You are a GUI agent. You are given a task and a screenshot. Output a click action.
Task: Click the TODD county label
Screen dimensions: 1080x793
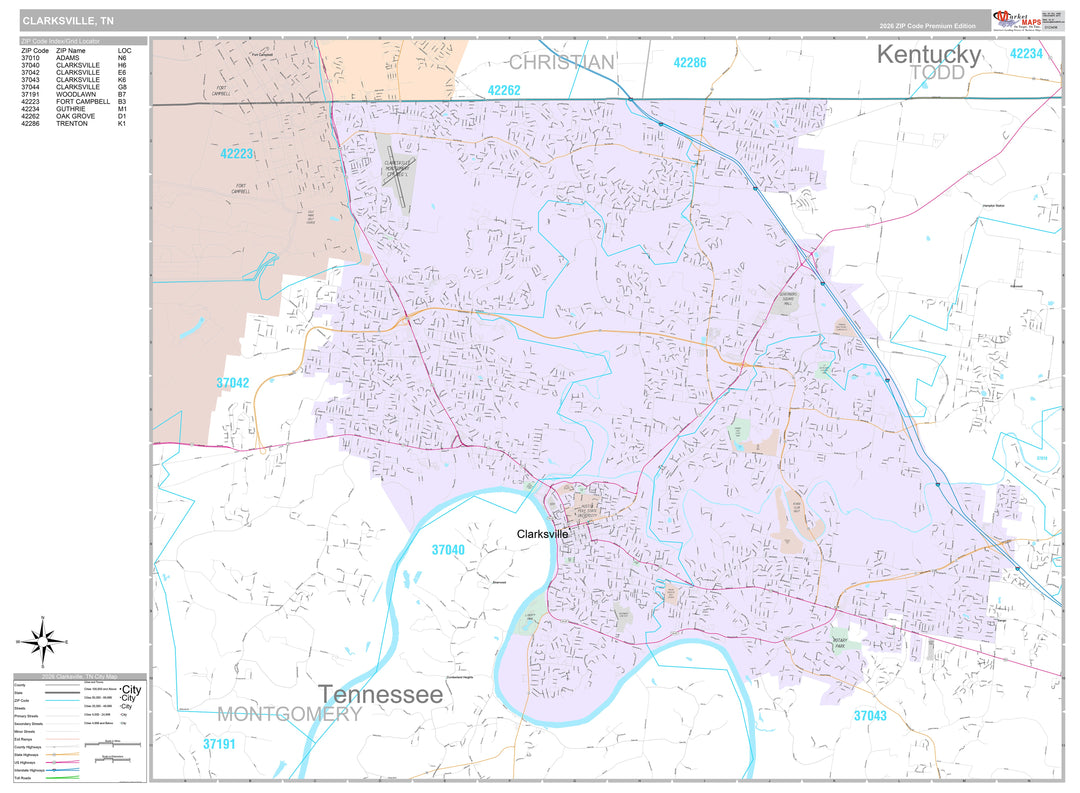pos(937,73)
